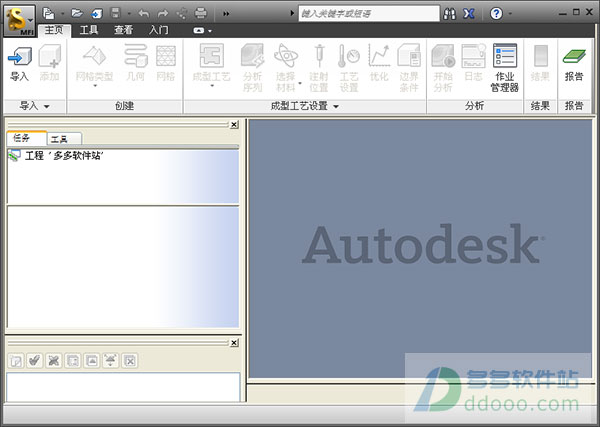Screen dimensions: 600x427
Task: Click the green 报告 (Report) book icon
Action: tap(574, 63)
